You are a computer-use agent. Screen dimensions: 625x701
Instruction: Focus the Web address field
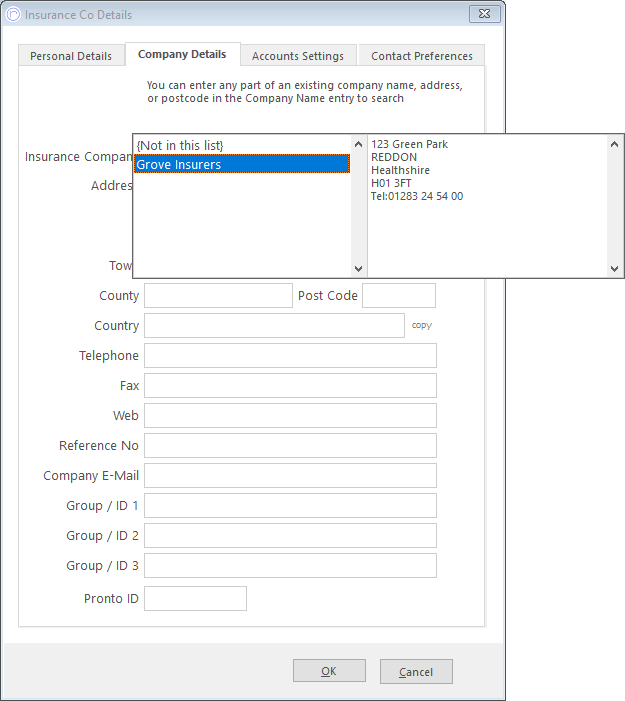[x=290, y=415]
